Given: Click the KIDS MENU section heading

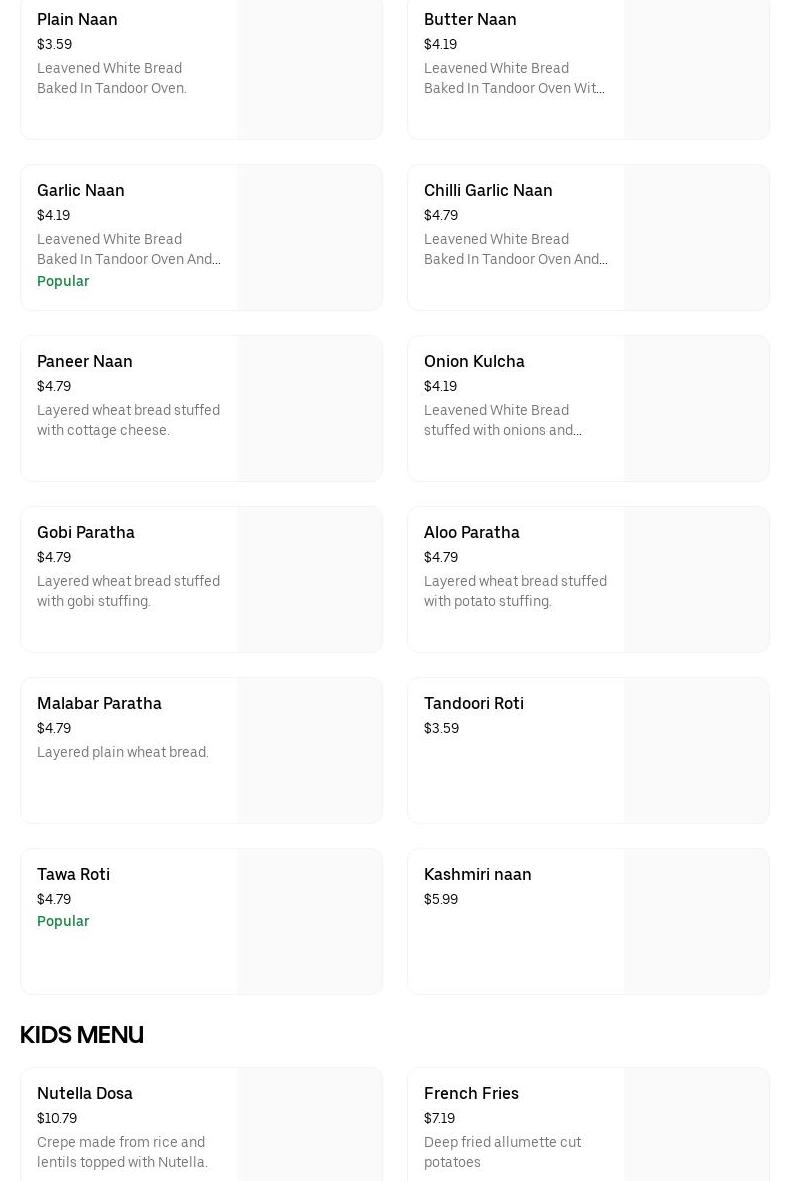Looking at the screenshot, I should [82, 1036].
